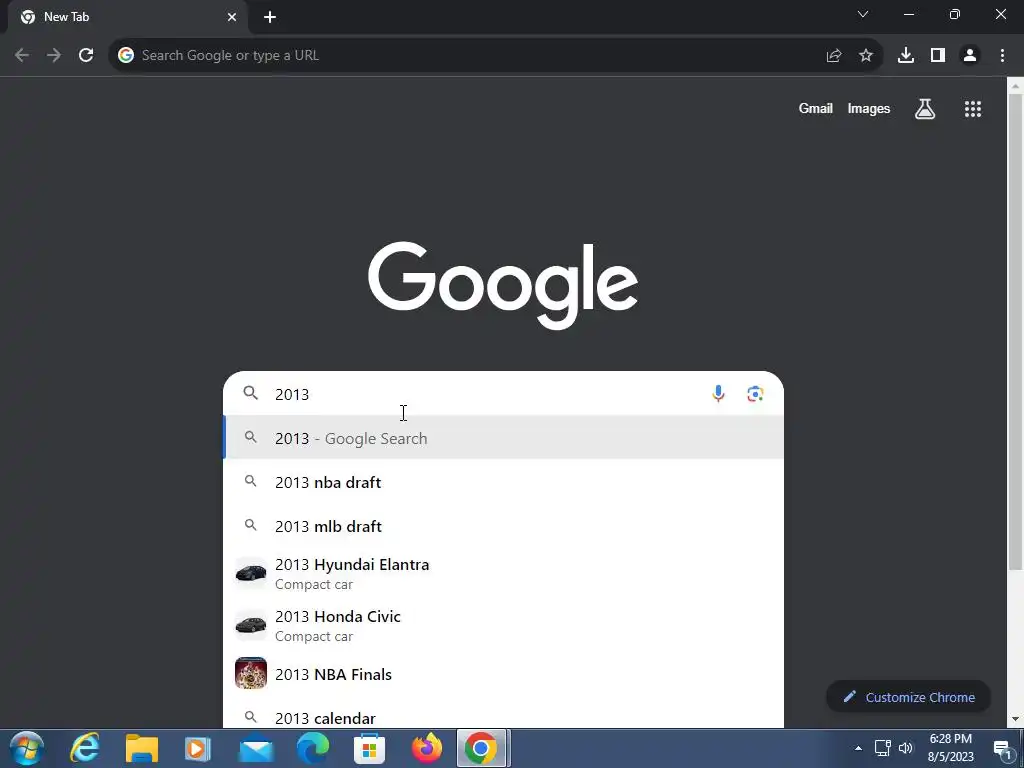Click the scrollbar up arrow
This screenshot has height=768, width=1024.
click(1016, 85)
